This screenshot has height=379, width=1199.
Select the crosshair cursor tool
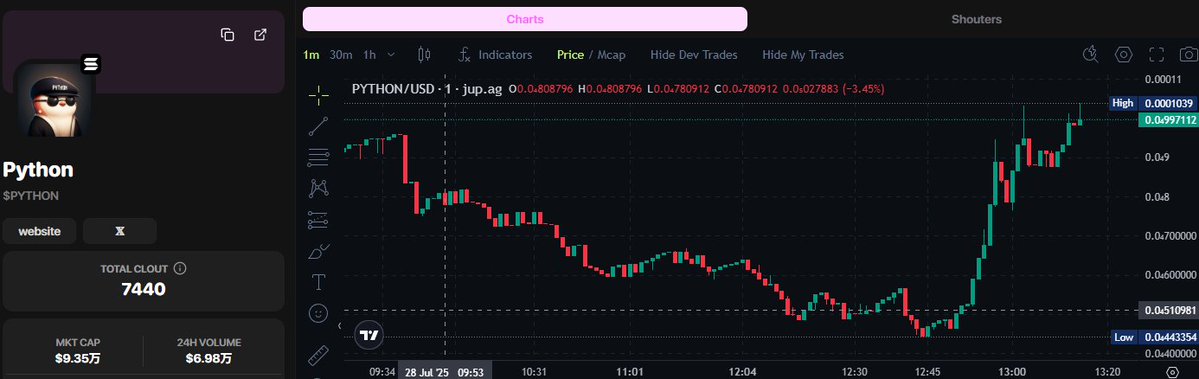[x=319, y=95]
